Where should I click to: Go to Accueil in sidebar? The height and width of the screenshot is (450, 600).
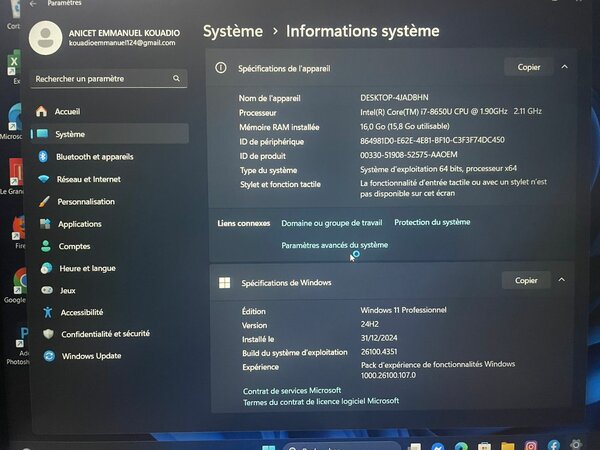tap(67, 111)
